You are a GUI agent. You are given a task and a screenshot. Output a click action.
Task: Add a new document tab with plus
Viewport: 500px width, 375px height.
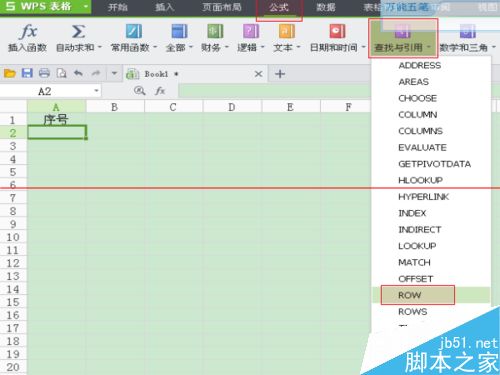pyautogui.click(x=280, y=74)
